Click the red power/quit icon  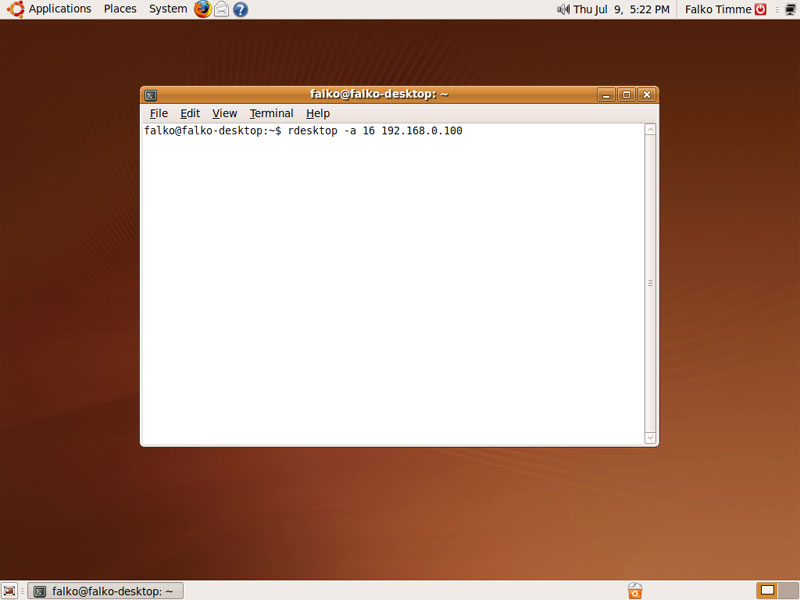click(761, 9)
